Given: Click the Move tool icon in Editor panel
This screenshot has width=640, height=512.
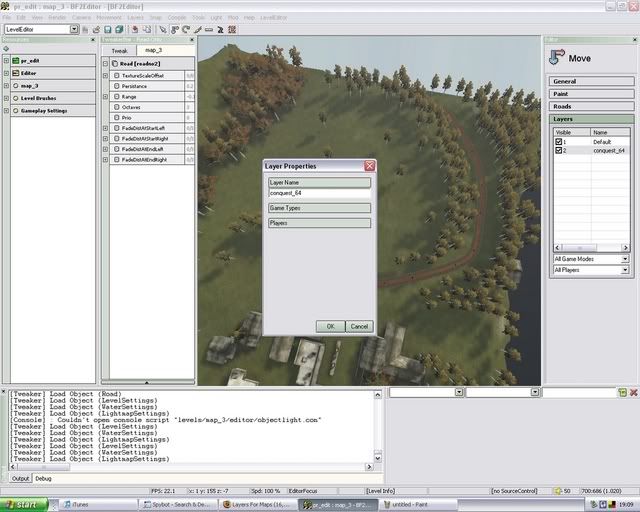Looking at the screenshot, I should coord(557,58).
